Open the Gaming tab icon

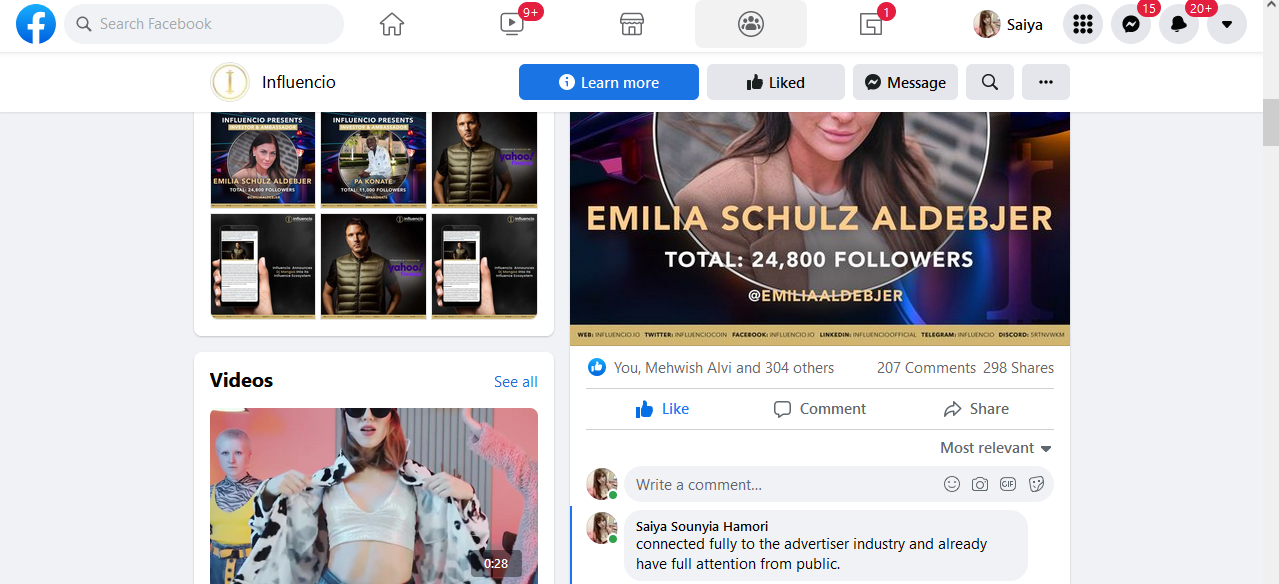pyautogui.click(x=870, y=24)
